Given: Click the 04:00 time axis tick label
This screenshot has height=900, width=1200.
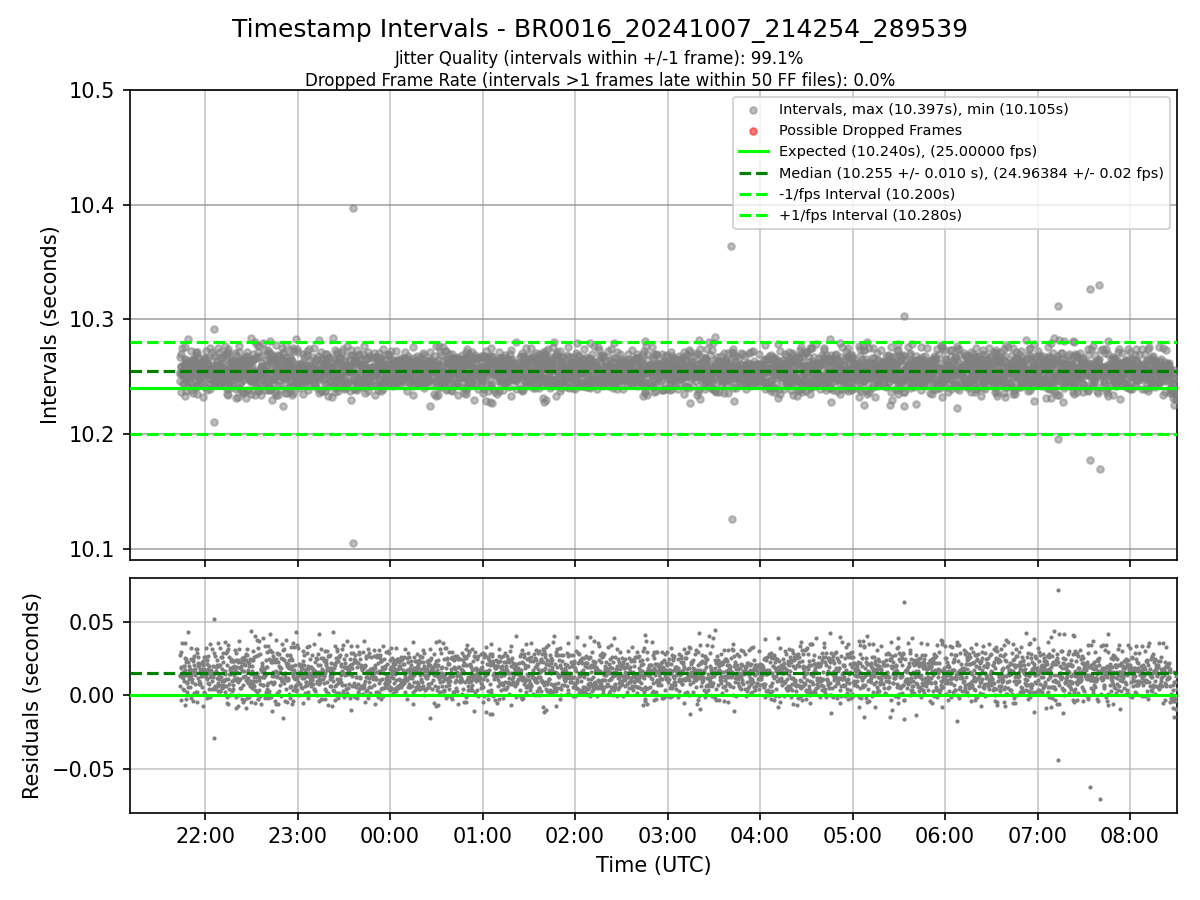Looking at the screenshot, I should tap(760, 833).
